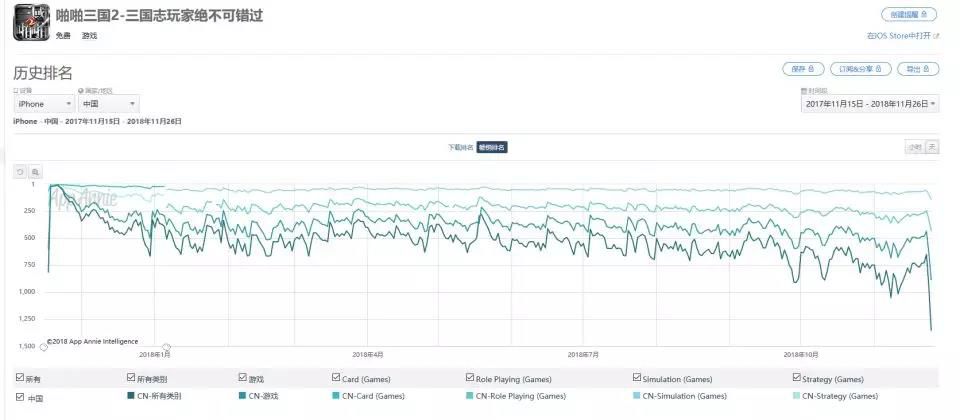
Task: Click the CN-Strategy (Games) legend swatch
Action: click(797, 396)
